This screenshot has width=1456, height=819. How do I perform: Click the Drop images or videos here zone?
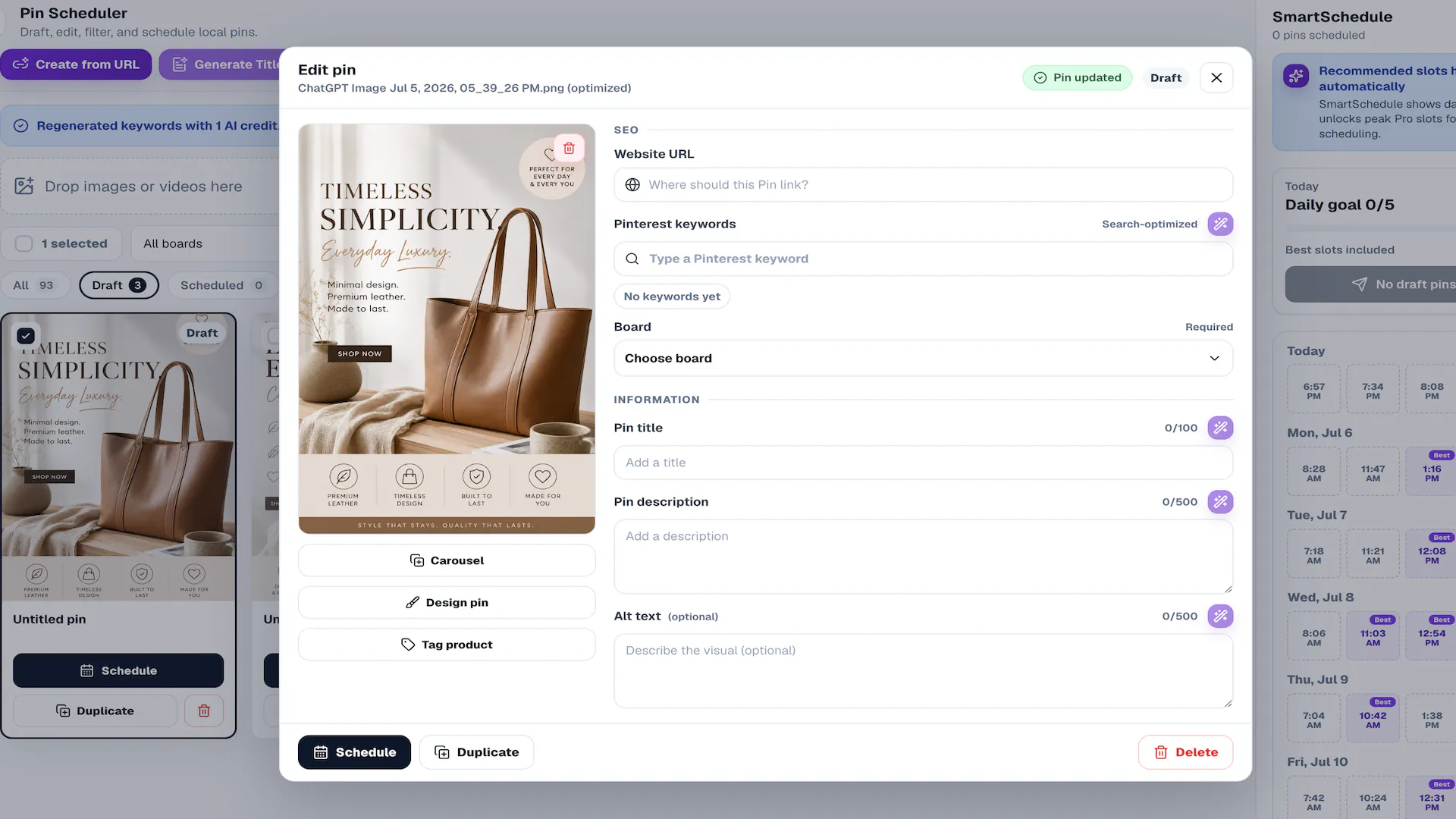point(140,186)
